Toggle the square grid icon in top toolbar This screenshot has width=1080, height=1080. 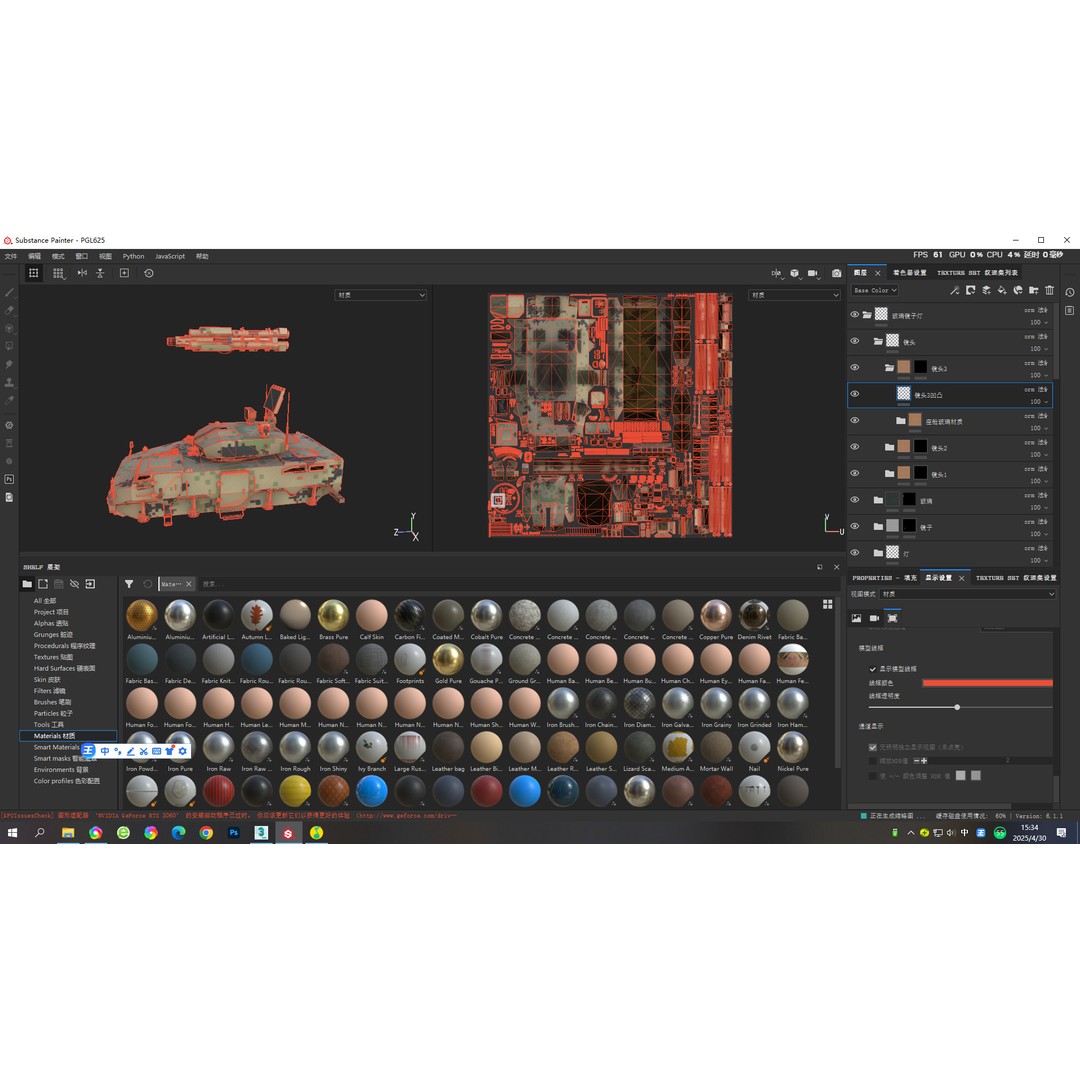[33, 273]
